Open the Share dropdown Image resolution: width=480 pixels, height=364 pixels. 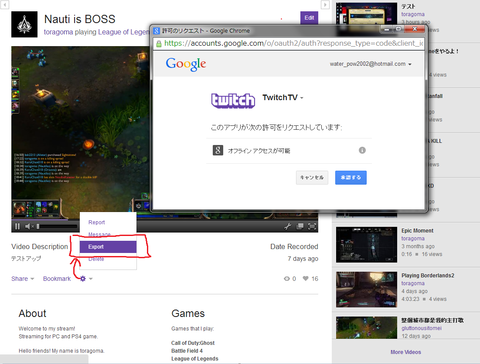pos(23,279)
